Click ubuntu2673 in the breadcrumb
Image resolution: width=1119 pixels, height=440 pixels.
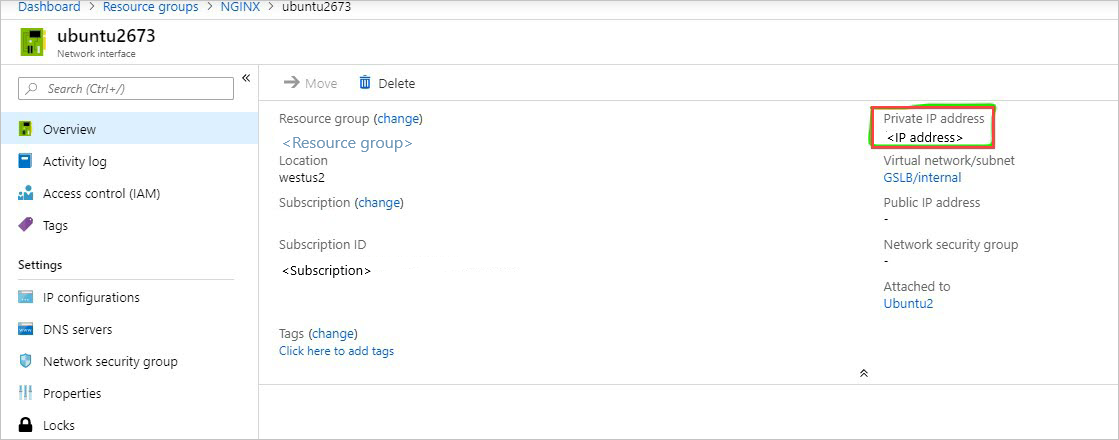317,7
